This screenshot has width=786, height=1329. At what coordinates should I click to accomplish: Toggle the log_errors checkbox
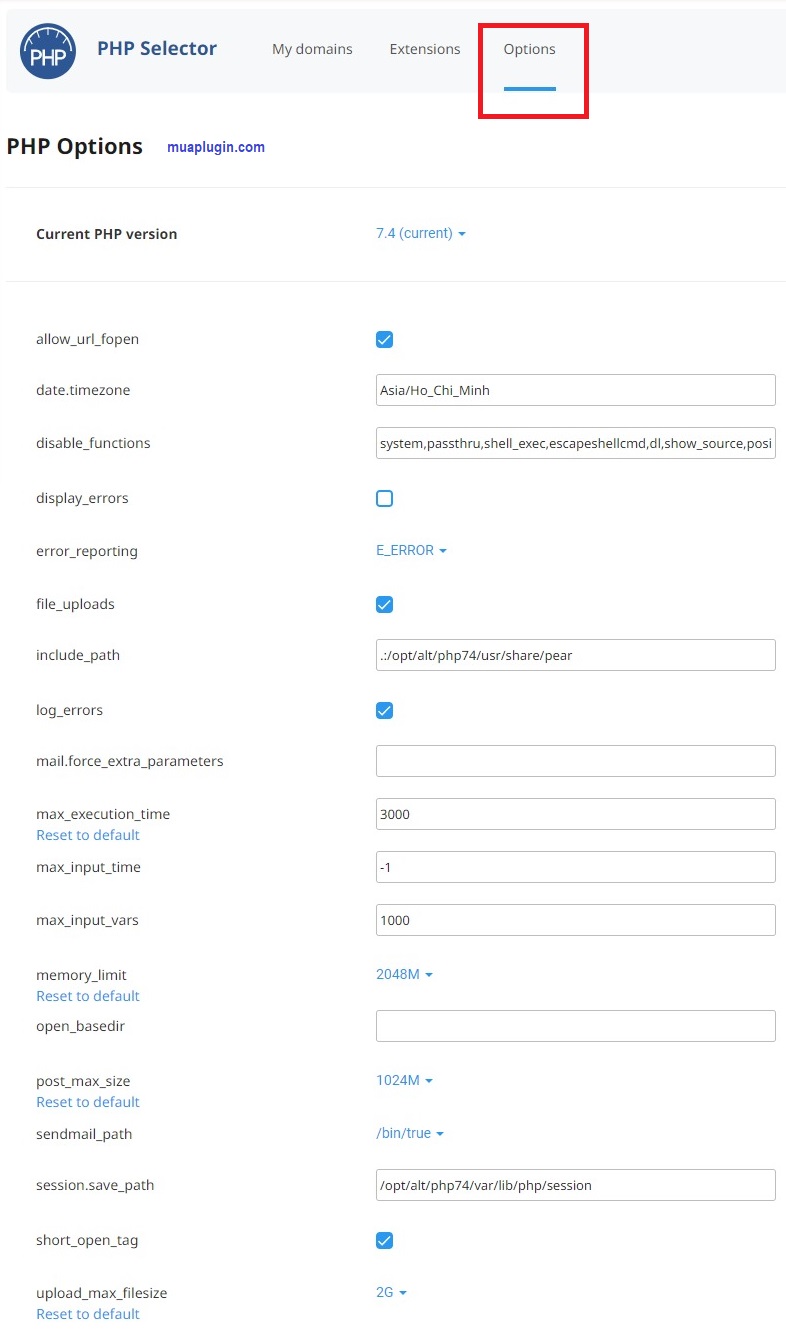[x=384, y=710]
